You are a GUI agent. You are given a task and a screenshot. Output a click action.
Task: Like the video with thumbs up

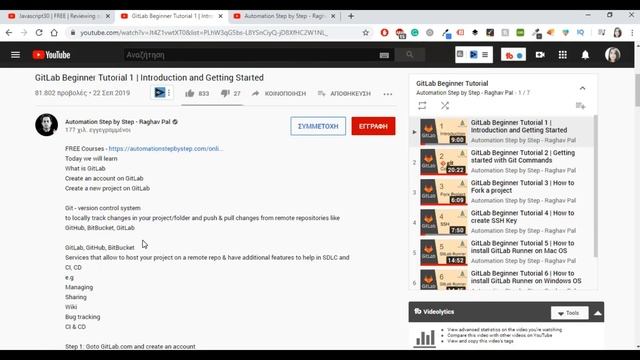point(190,93)
